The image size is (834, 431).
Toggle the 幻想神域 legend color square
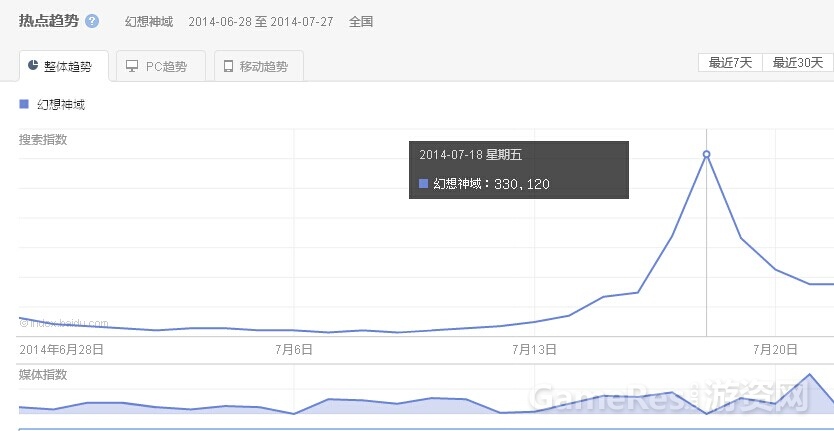[x=24, y=104]
